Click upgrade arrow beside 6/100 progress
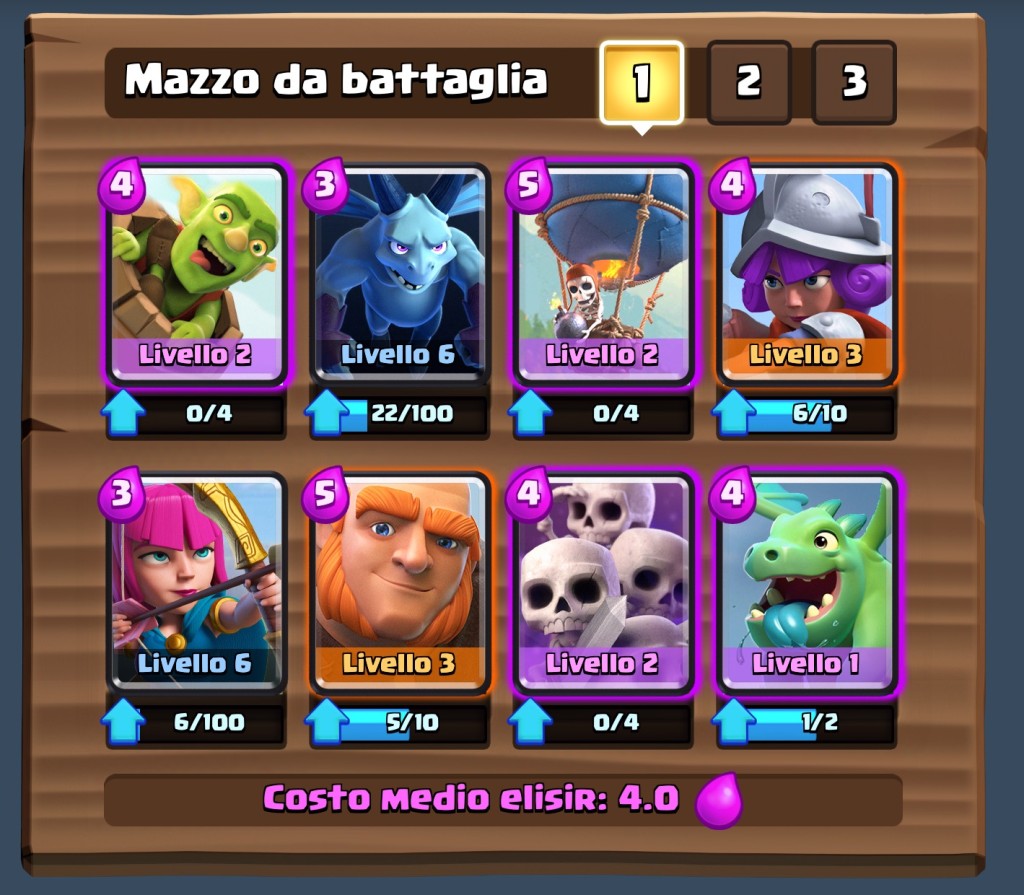 123,721
